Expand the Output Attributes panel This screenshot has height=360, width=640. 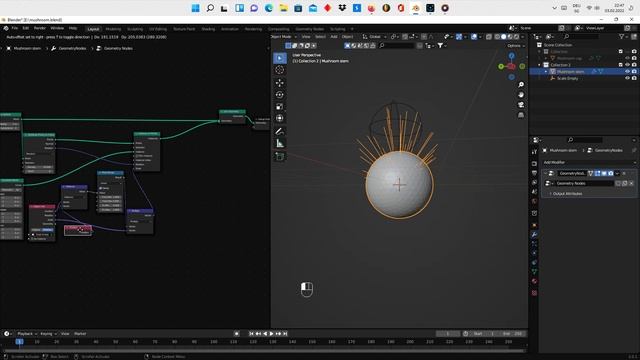[567, 193]
